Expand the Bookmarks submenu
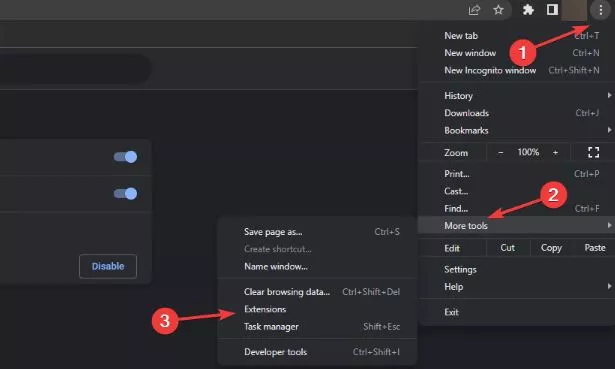Screen dimensions: 615x369 click(517, 130)
